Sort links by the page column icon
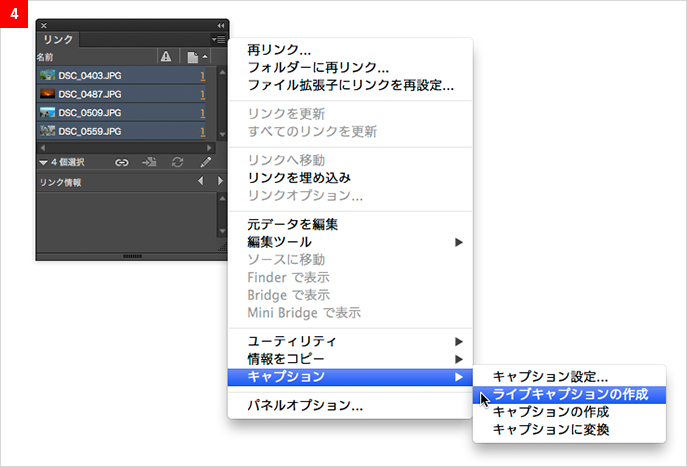This screenshot has width=687, height=467. pos(191,57)
